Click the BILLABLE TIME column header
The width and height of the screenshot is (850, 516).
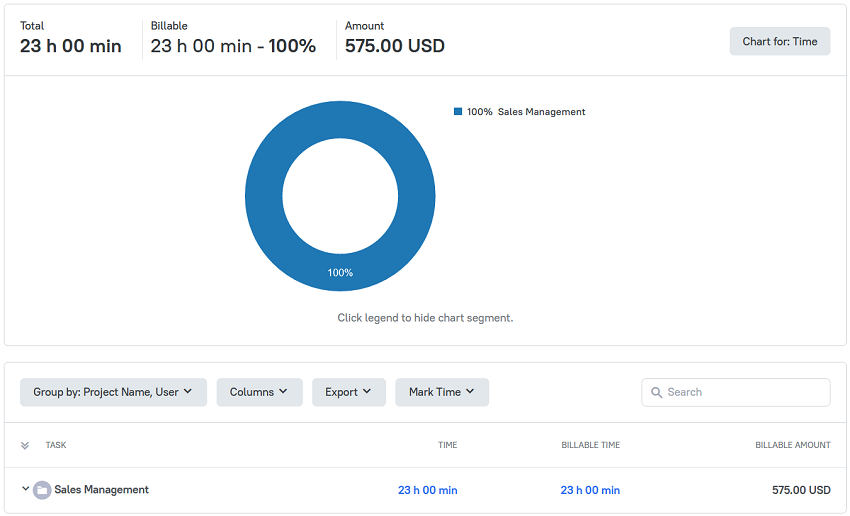tap(590, 445)
